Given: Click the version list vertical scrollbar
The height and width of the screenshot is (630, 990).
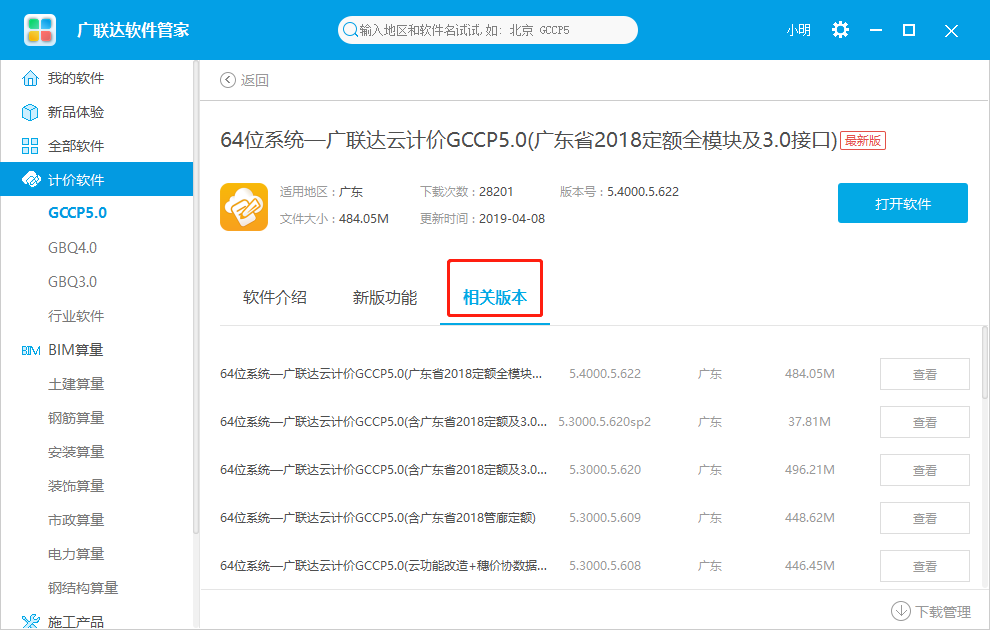Looking at the screenshot, I should tap(984, 363).
